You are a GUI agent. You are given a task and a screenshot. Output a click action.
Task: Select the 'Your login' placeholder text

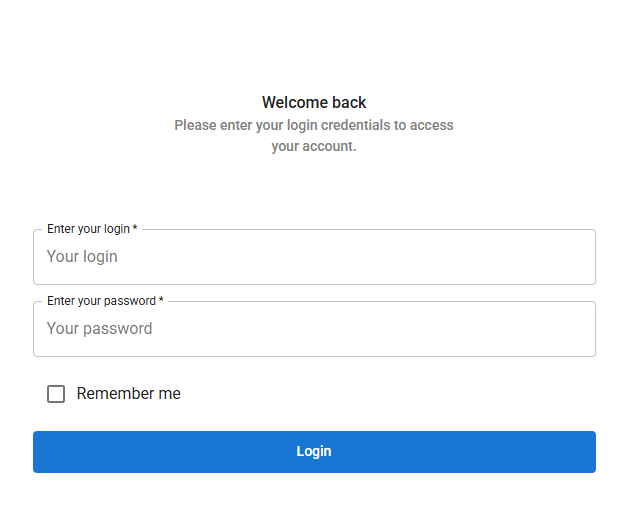pyautogui.click(x=82, y=257)
